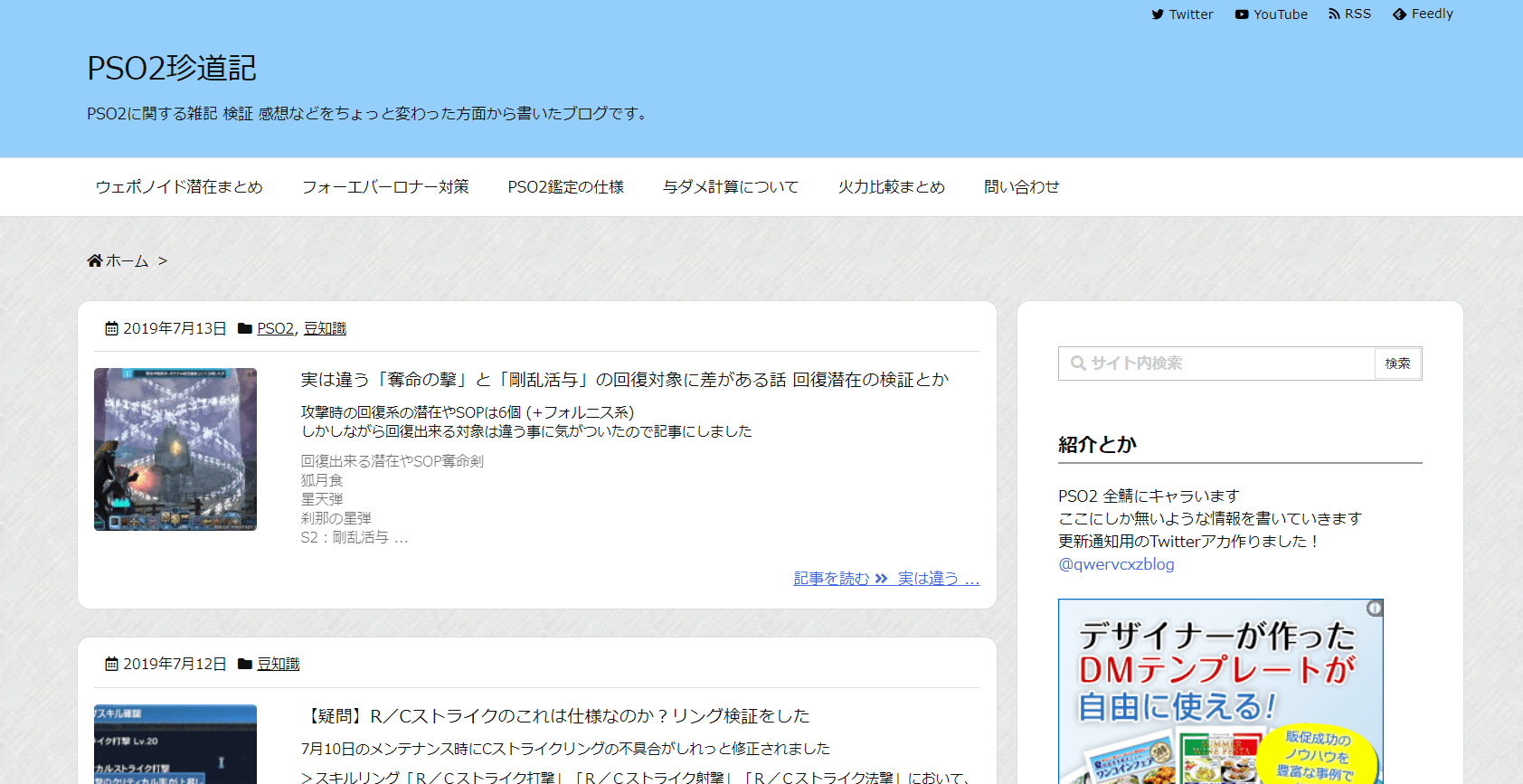The image size is (1523, 784).
Task: Click the excerpt line 星天弾
Action: (322, 499)
